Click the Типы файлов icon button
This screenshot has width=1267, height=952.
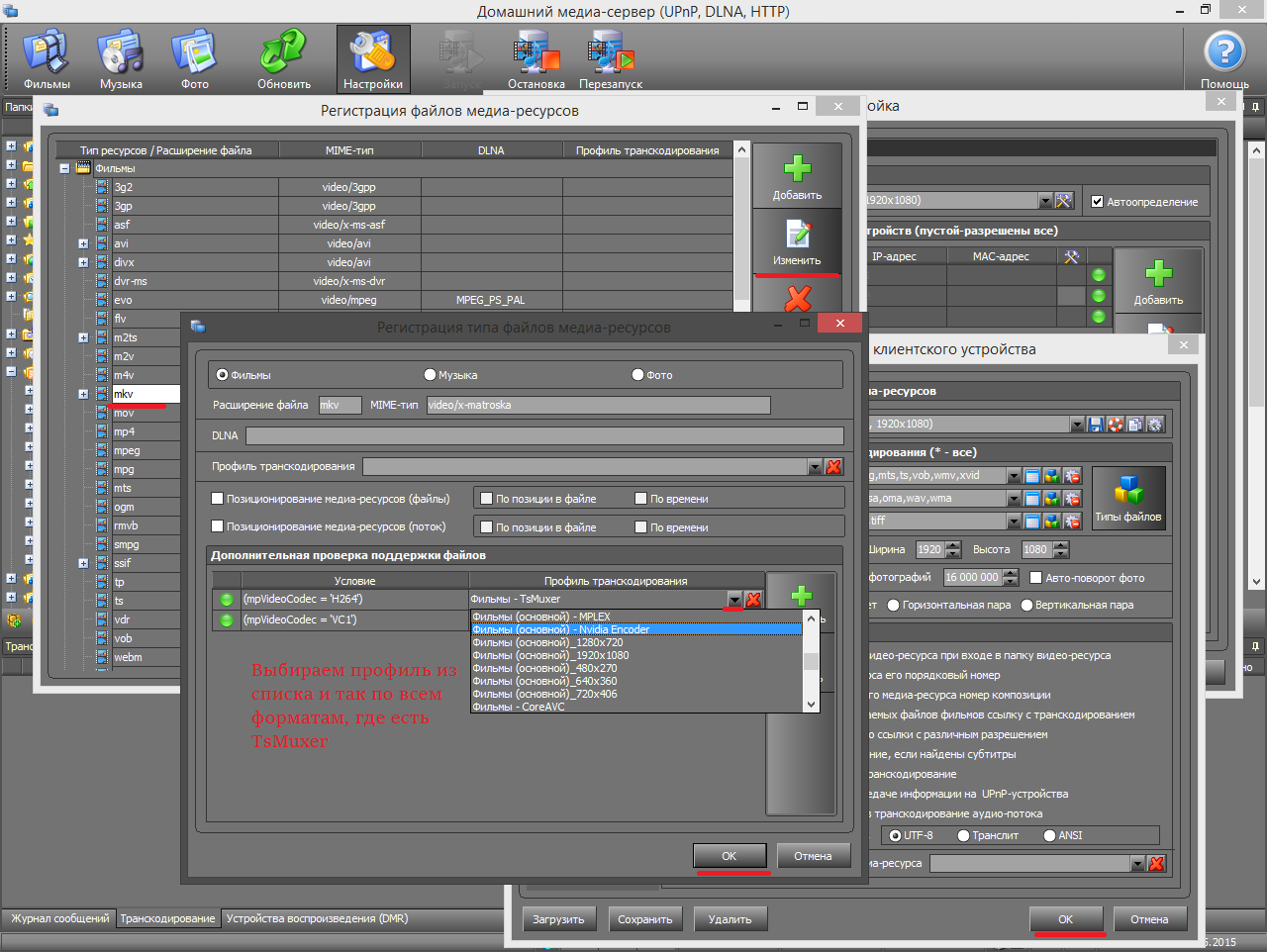(1127, 498)
